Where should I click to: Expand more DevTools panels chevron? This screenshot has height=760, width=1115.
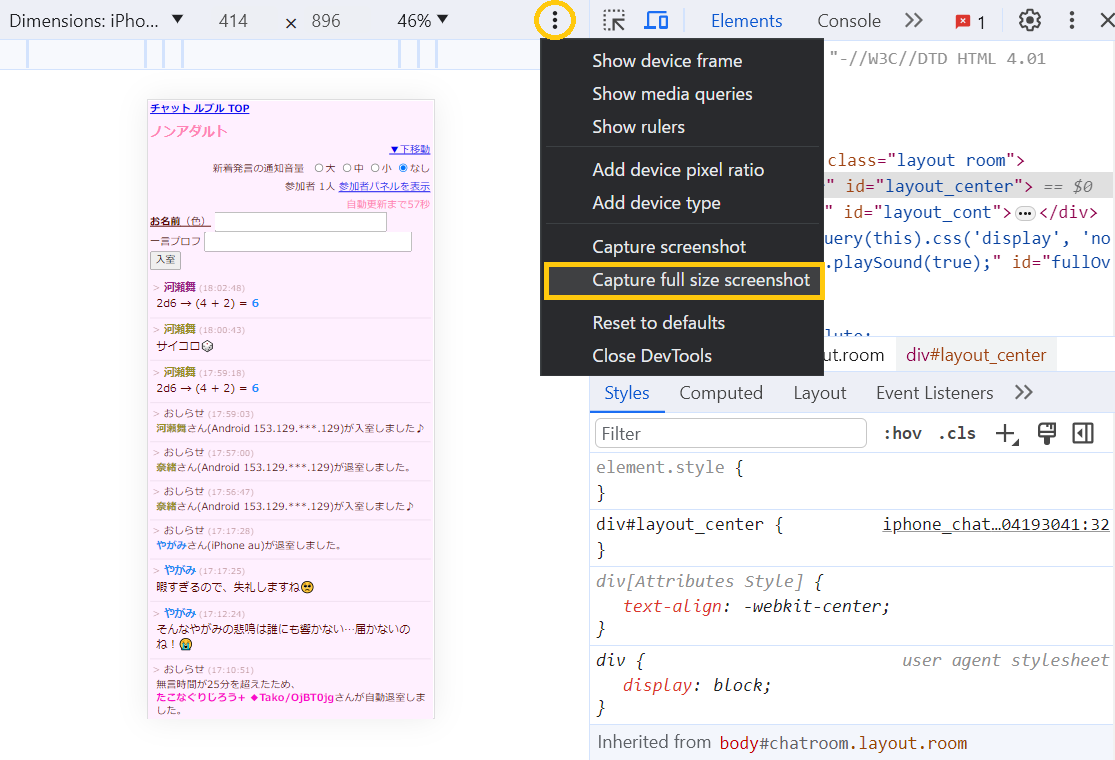pos(913,20)
